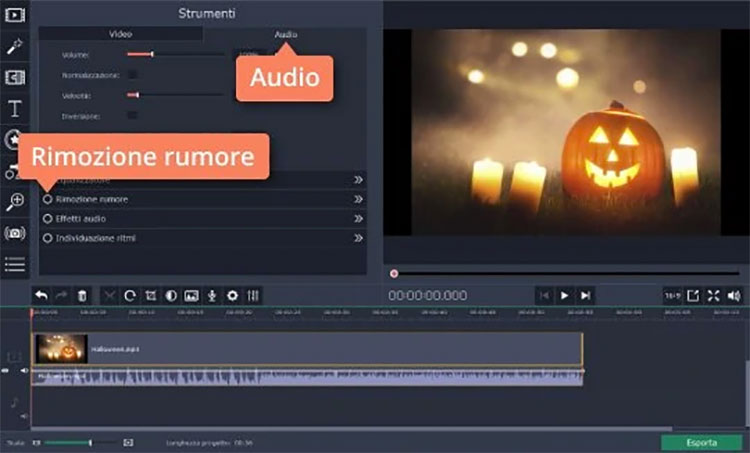Click the preview seek bar

click(564, 274)
